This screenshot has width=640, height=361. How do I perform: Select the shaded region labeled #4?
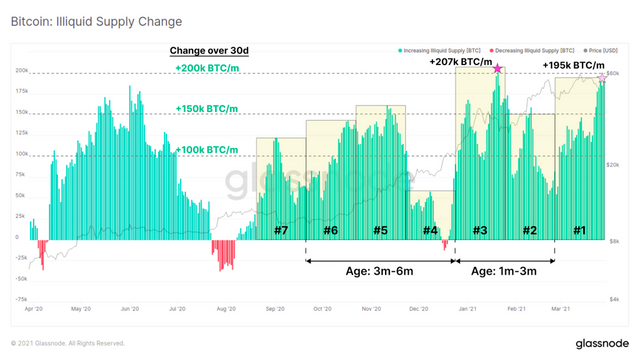[430, 215]
